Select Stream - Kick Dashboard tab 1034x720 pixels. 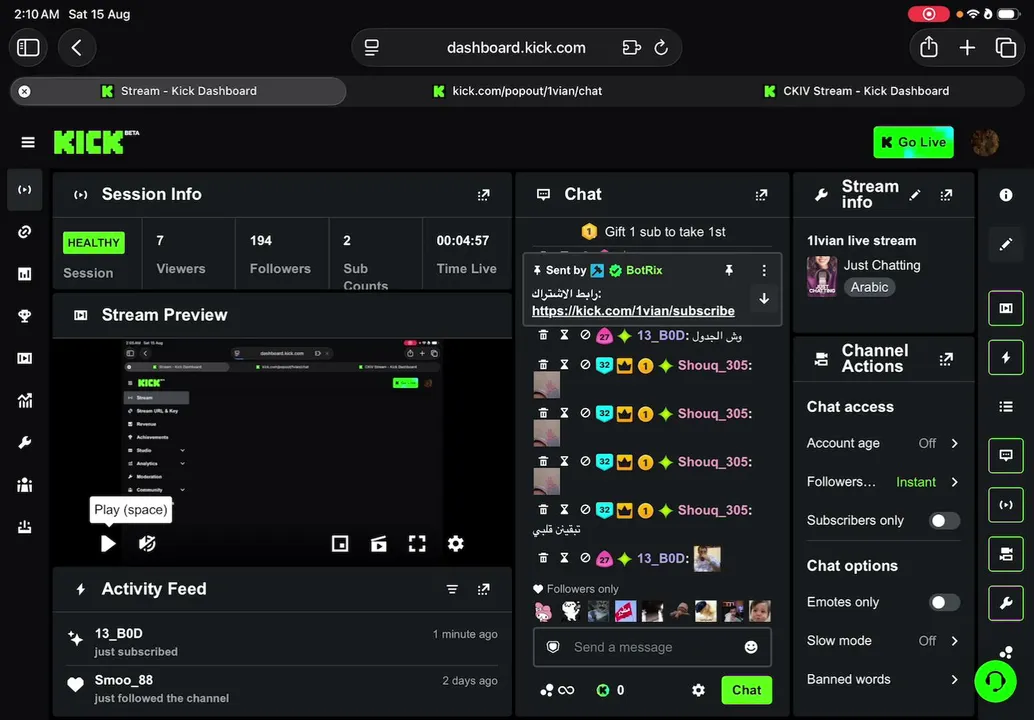click(x=178, y=91)
